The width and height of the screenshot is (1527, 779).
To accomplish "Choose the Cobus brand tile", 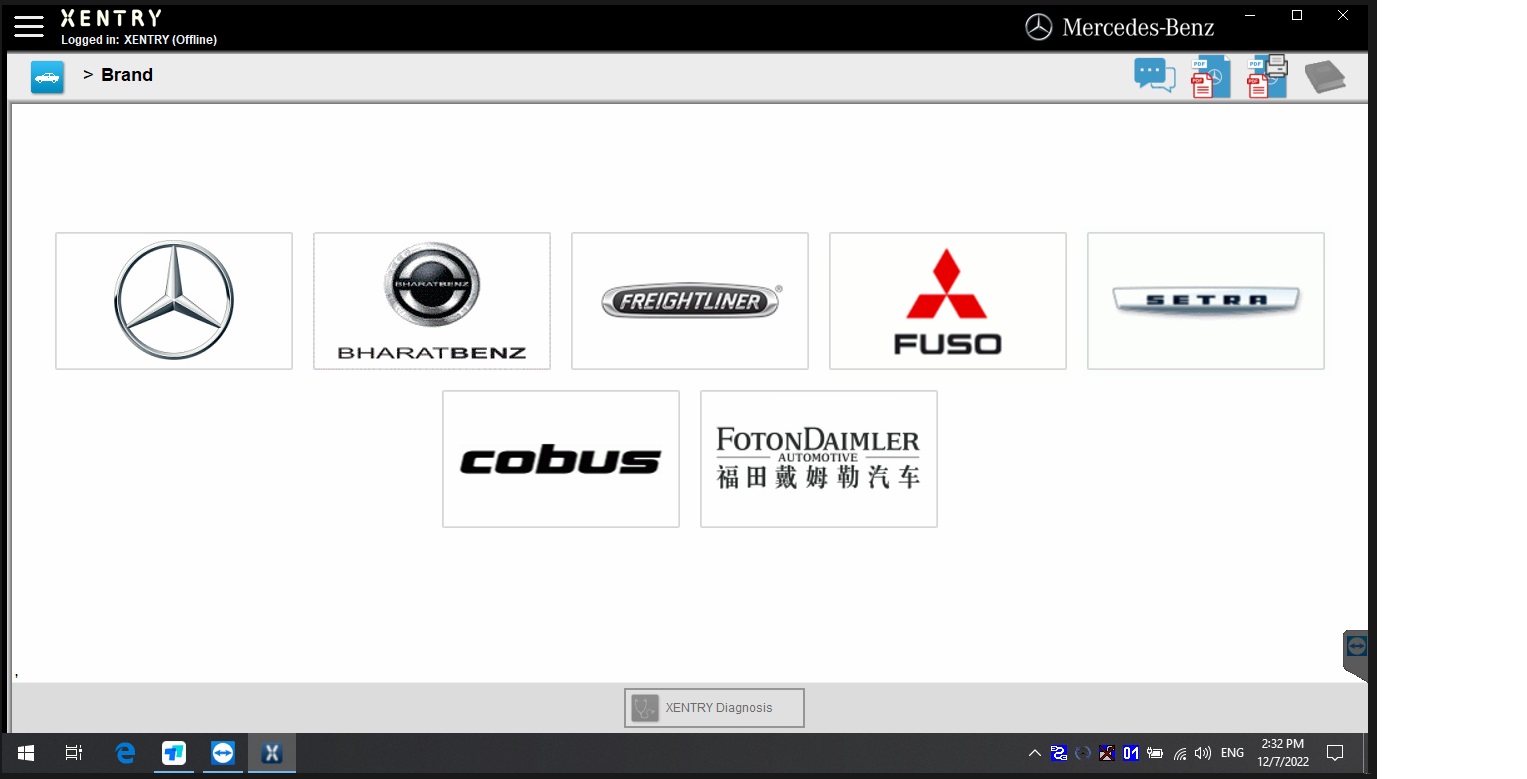I will pyautogui.click(x=561, y=459).
